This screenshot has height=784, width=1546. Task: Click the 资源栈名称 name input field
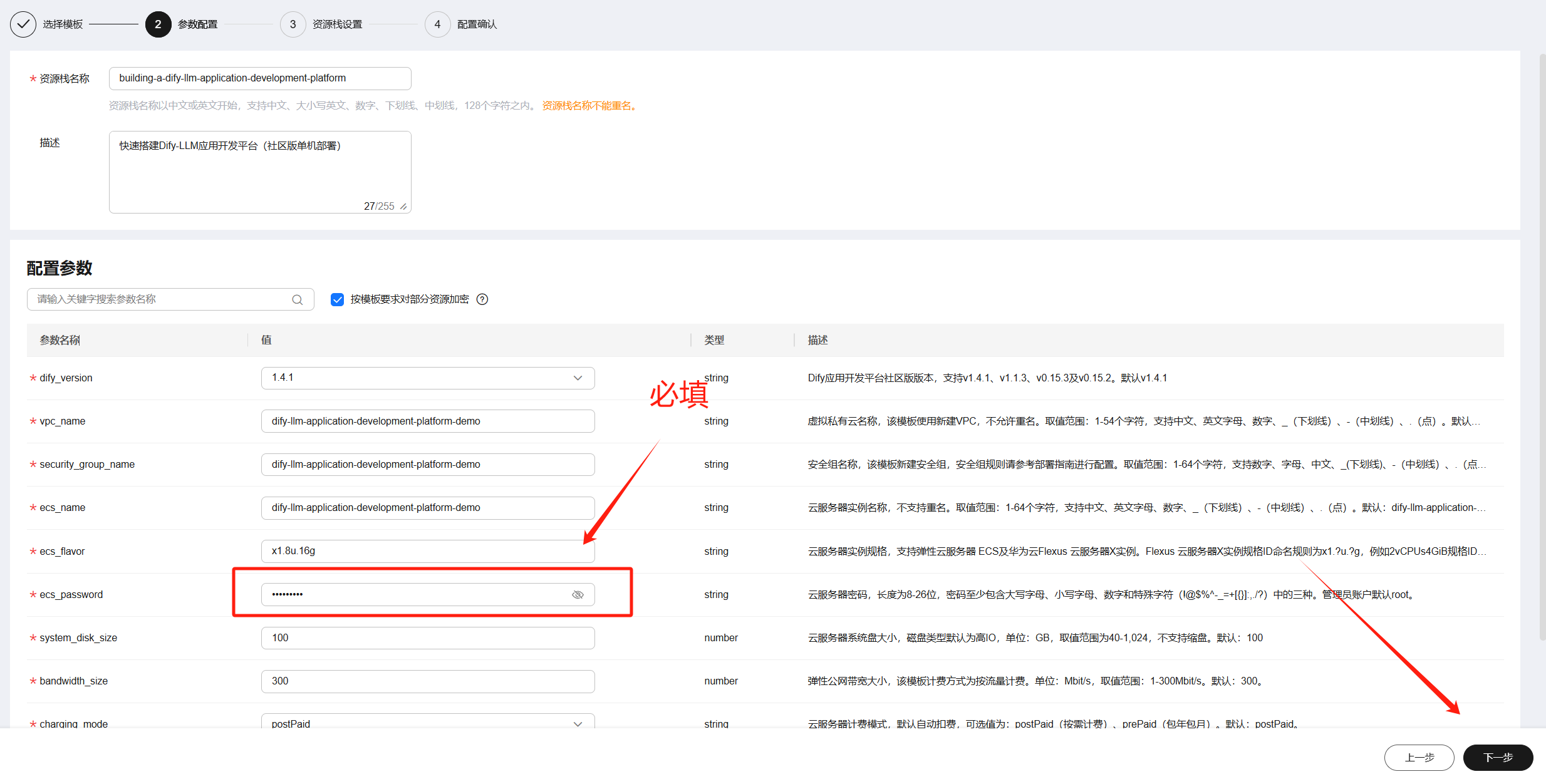[259, 78]
